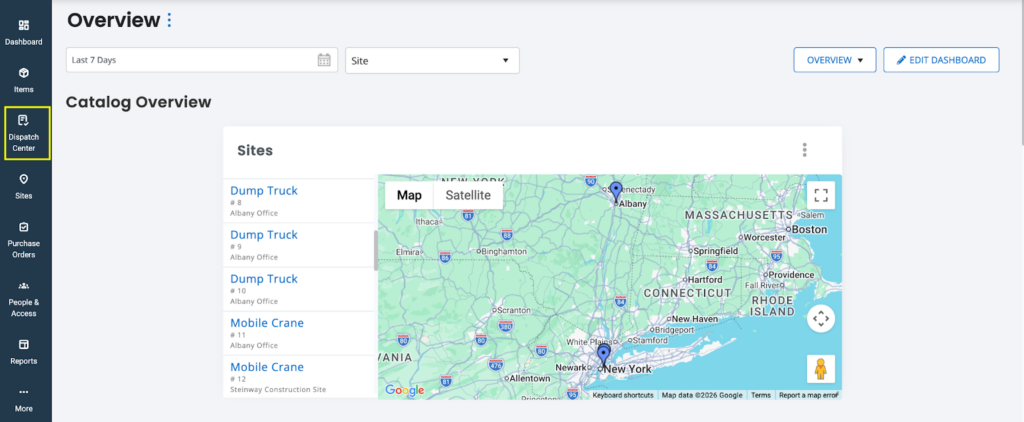Click the EDIT DASHBOARD button
The width and height of the screenshot is (1024, 422).
tap(941, 60)
